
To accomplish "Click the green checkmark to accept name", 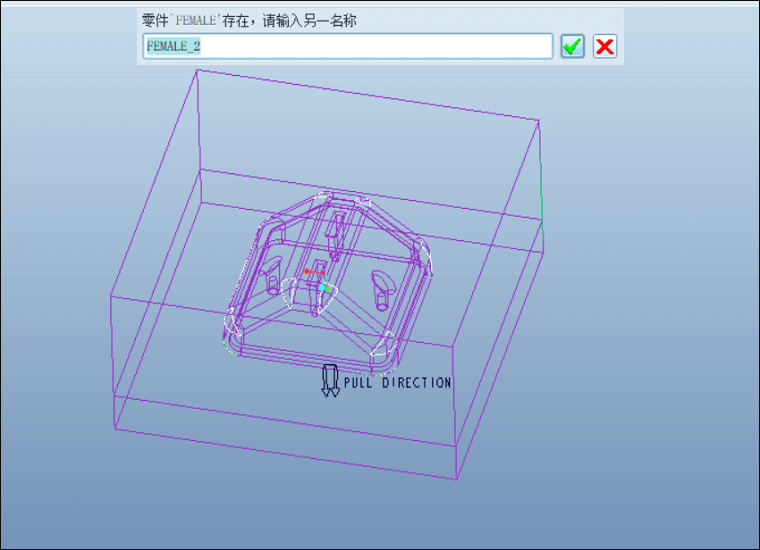I will coord(572,47).
